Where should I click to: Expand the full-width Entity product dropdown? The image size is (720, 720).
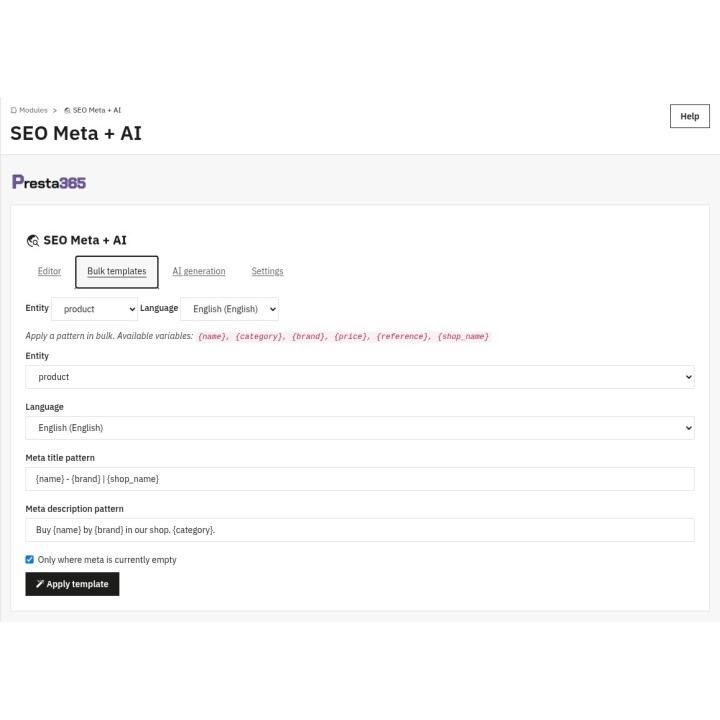click(x=360, y=377)
